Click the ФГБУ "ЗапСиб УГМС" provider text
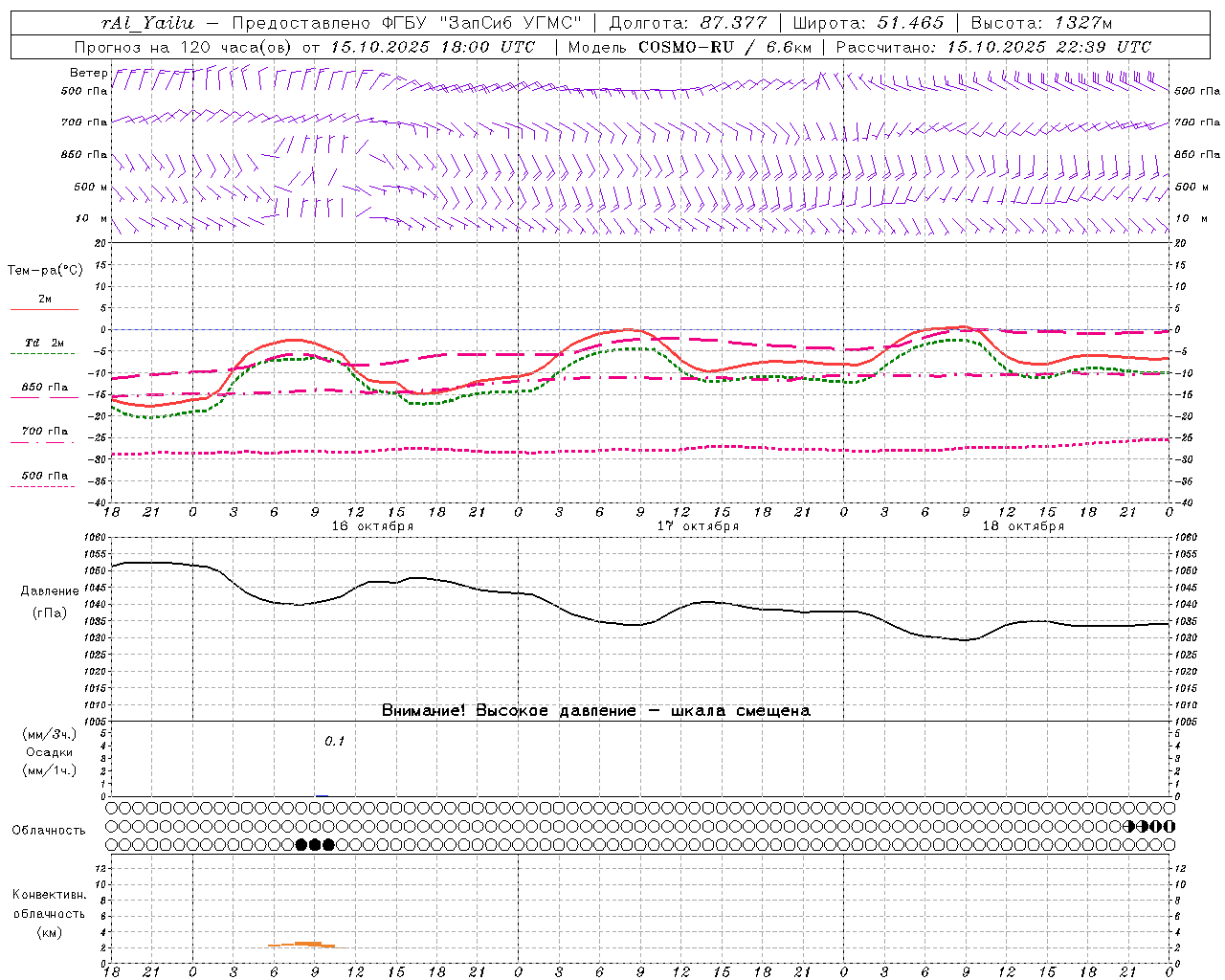 point(479,23)
